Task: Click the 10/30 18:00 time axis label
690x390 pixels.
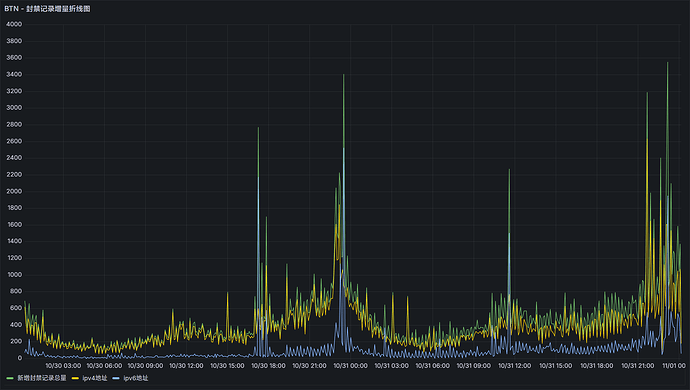Action: pos(268,366)
